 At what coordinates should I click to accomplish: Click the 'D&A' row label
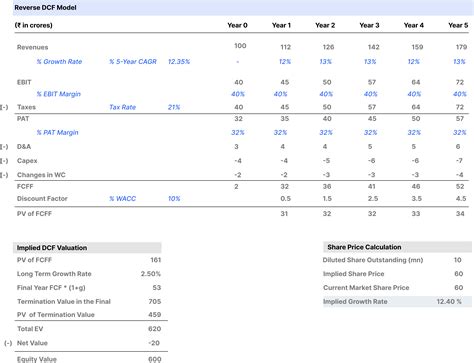point(24,147)
